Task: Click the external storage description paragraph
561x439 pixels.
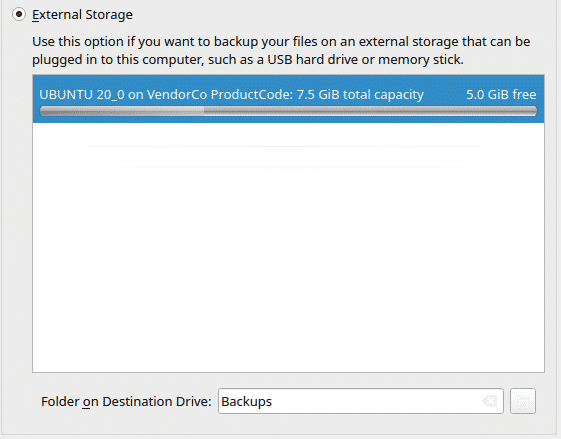Action: [281, 50]
